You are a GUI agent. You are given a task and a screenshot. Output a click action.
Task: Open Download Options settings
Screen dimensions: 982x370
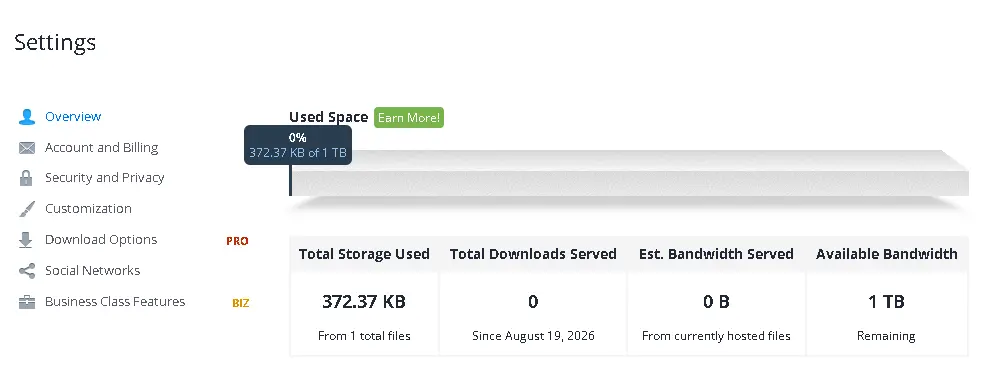click(101, 240)
